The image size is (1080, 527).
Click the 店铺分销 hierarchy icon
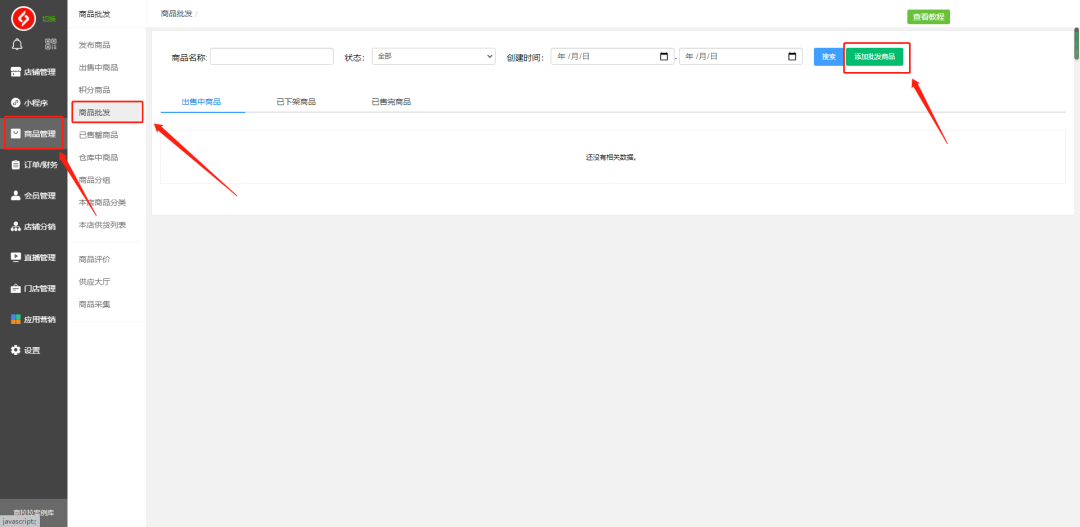[x=15, y=227]
